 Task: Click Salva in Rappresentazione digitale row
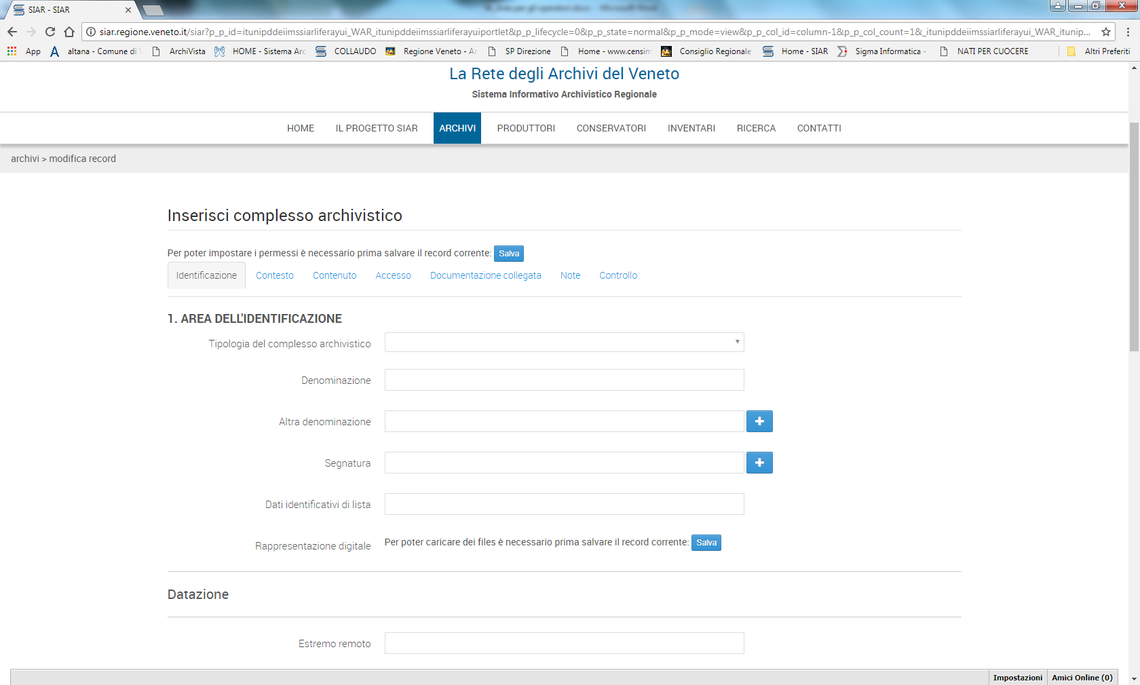[706, 543]
